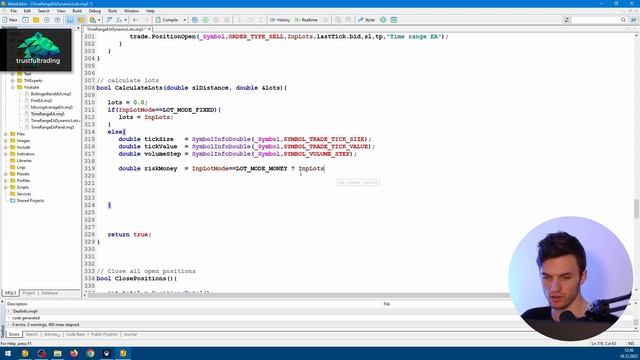Click the navigate back arrow icon
The height and width of the screenshot is (360, 640).
coord(136,20)
